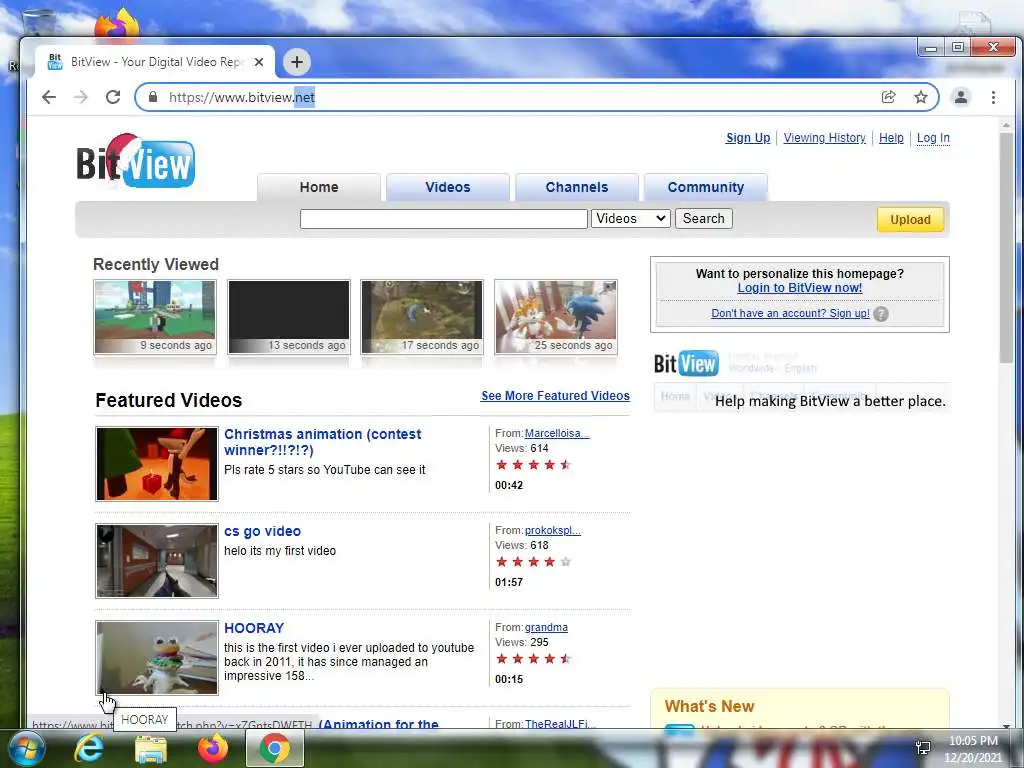Click the lock icon in the address bar

coord(153,97)
